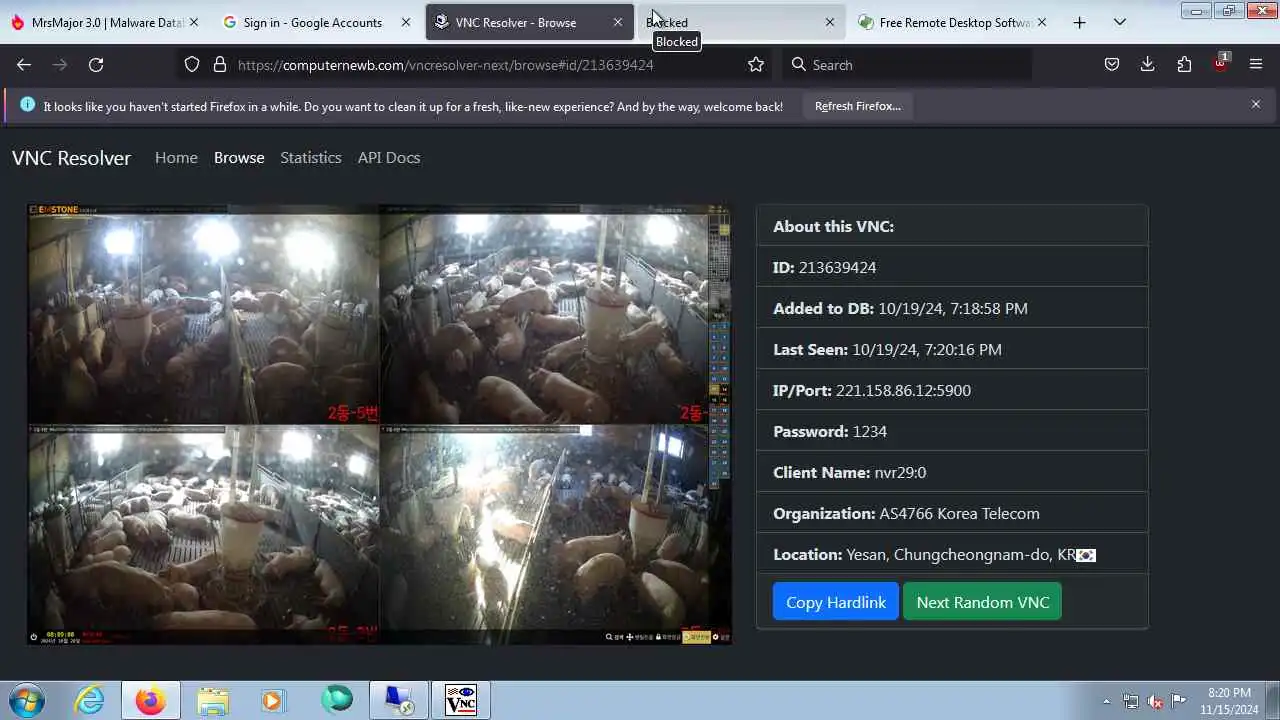
Task: Open the Home nav link
Action: [176, 158]
